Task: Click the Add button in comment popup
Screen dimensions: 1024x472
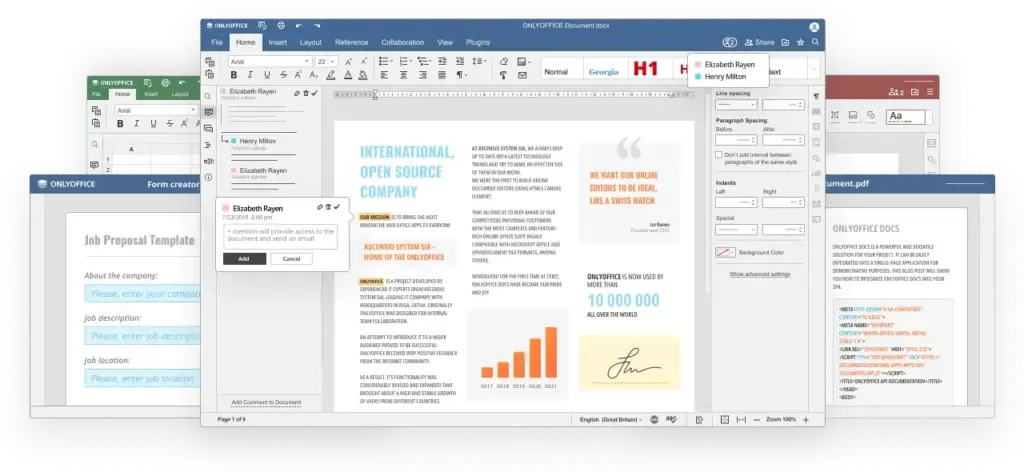Action: pos(244,259)
